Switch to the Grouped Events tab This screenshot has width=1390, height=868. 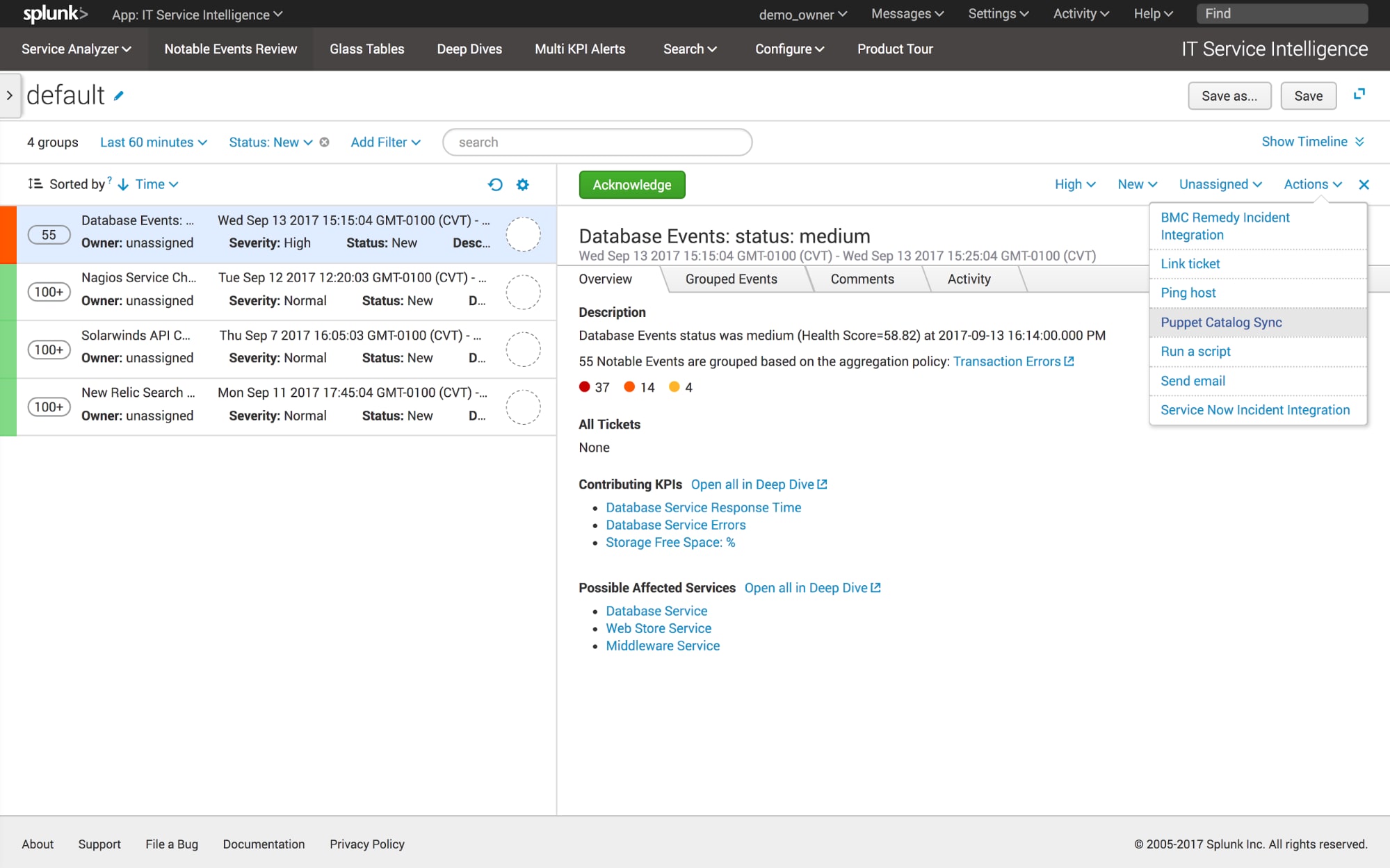[x=732, y=279]
